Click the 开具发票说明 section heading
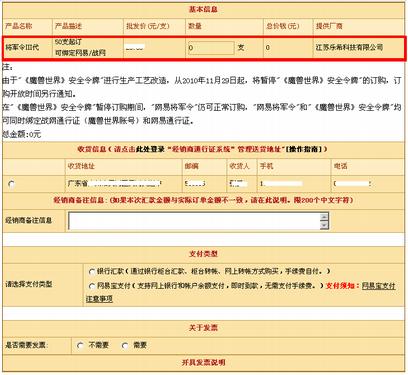The width and height of the screenshot is (408, 375). coord(203,363)
